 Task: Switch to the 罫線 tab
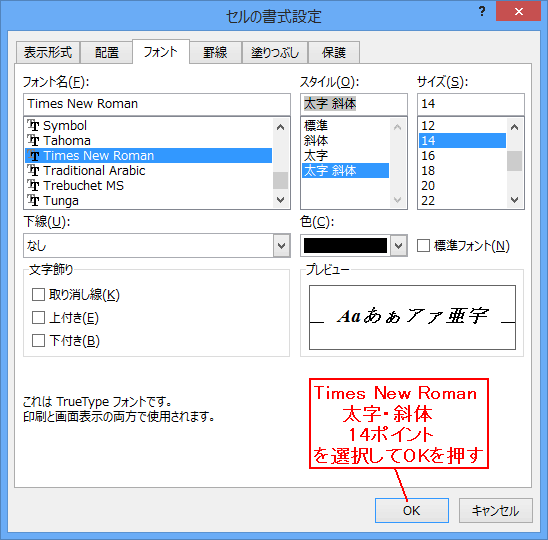tap(215, 52)
